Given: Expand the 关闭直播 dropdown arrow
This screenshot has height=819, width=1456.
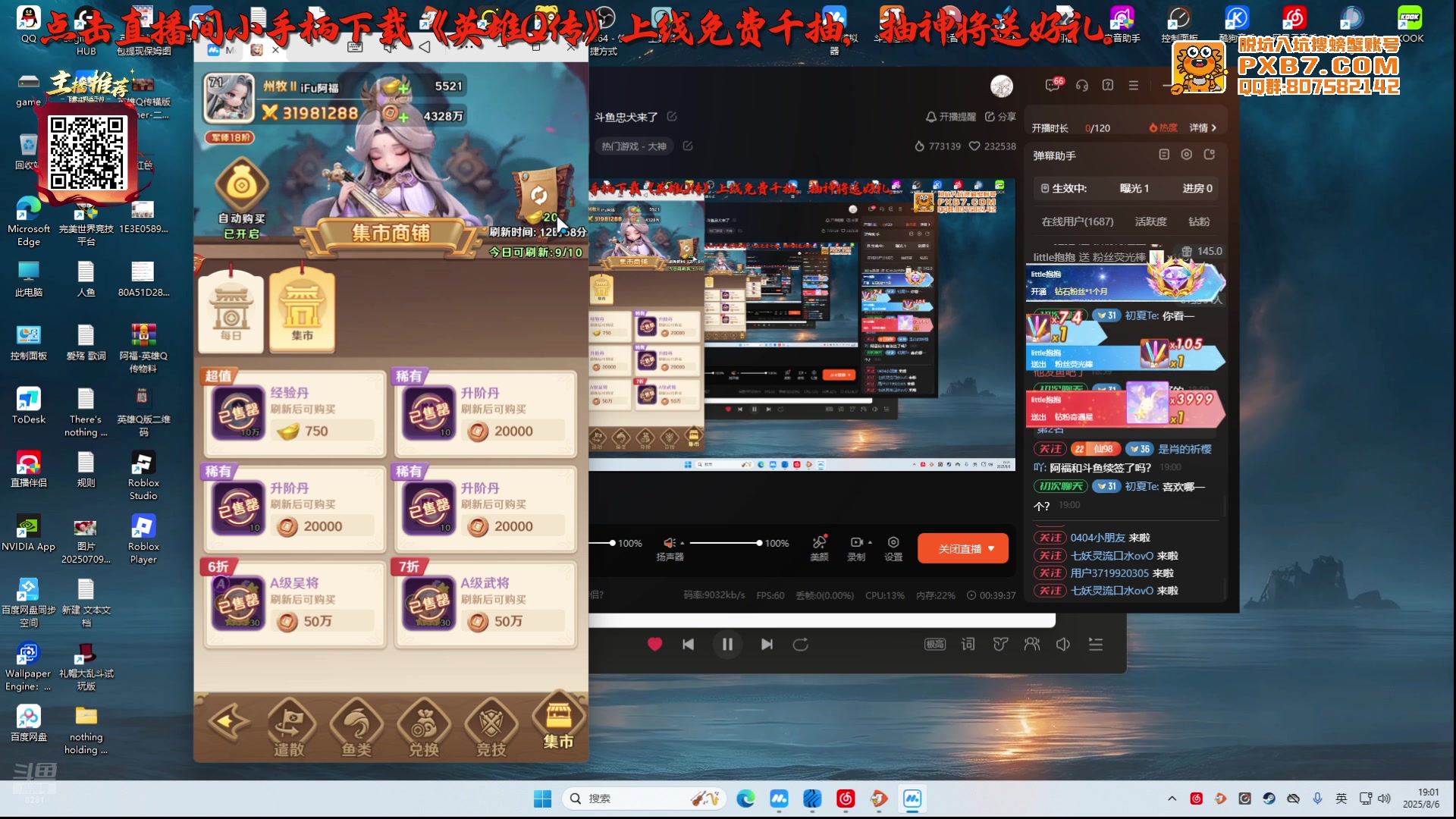Looking at the screenshot, I should [x=991, y=549].
